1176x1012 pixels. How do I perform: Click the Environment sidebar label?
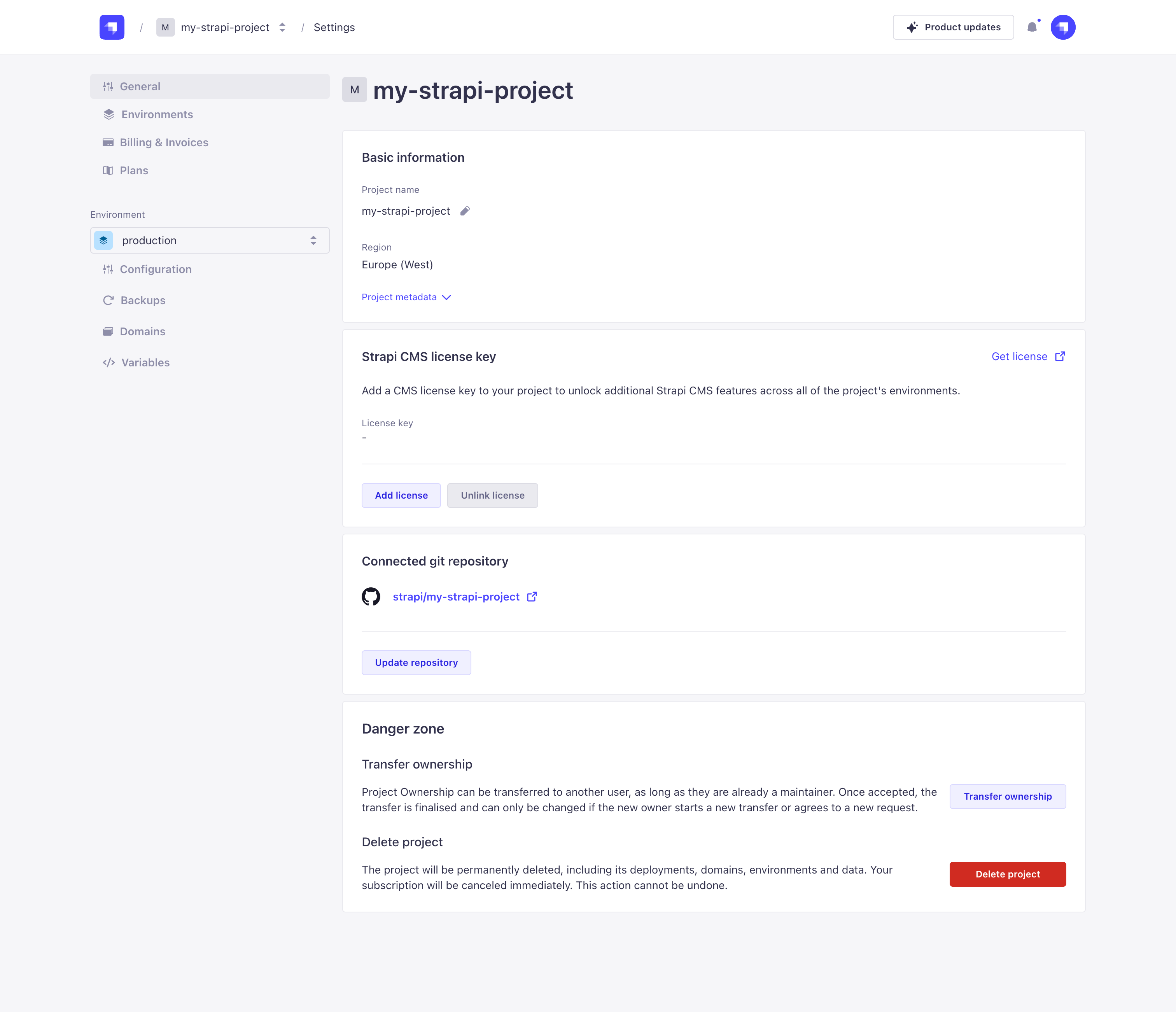117,215
